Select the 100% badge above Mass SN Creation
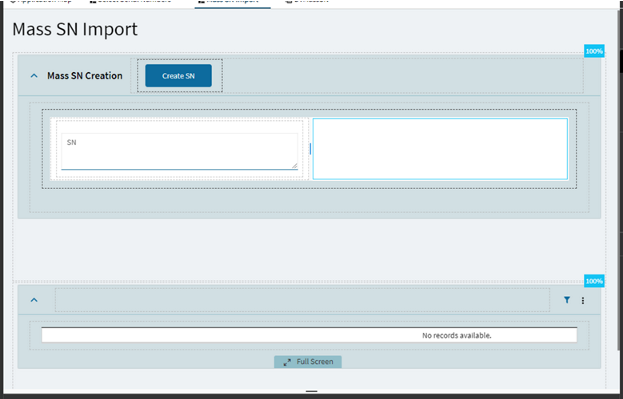The image size is (623, 399). click(x=594, y=51)
